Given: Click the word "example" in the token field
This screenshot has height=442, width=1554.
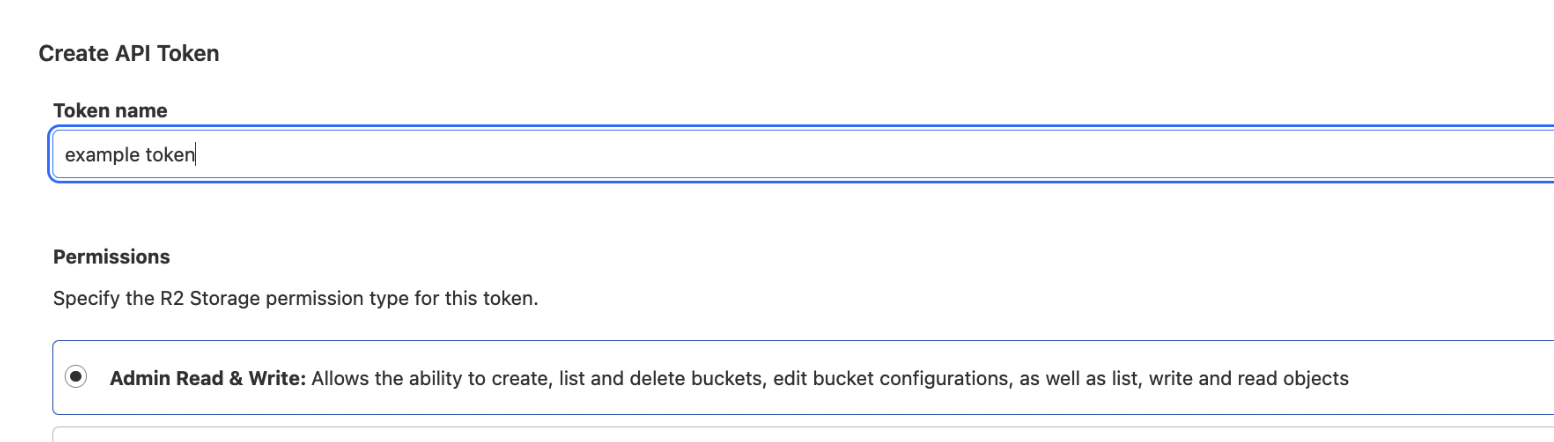Looking at the screenshot, I should click(x=96, y=155).
